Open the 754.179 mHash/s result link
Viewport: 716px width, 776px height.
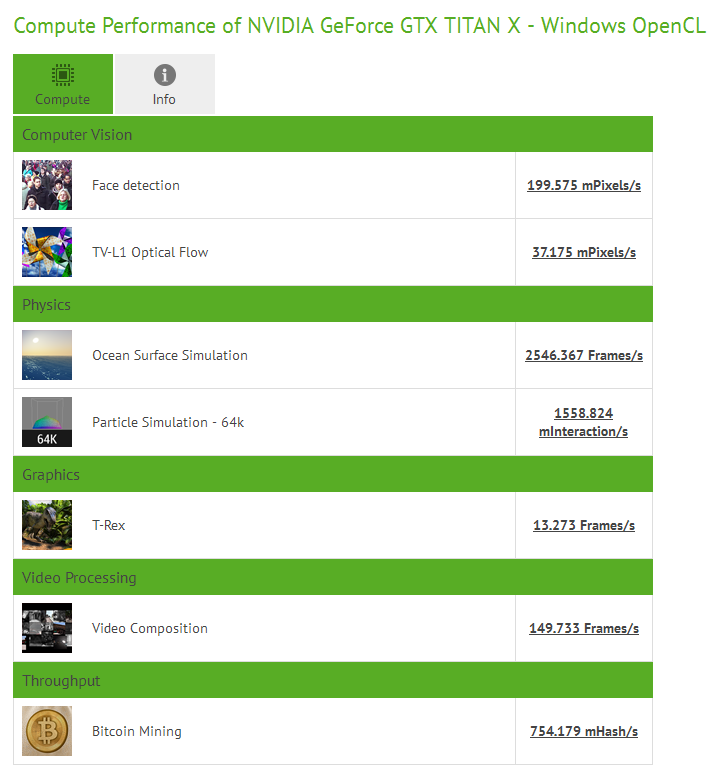(584, 731)
